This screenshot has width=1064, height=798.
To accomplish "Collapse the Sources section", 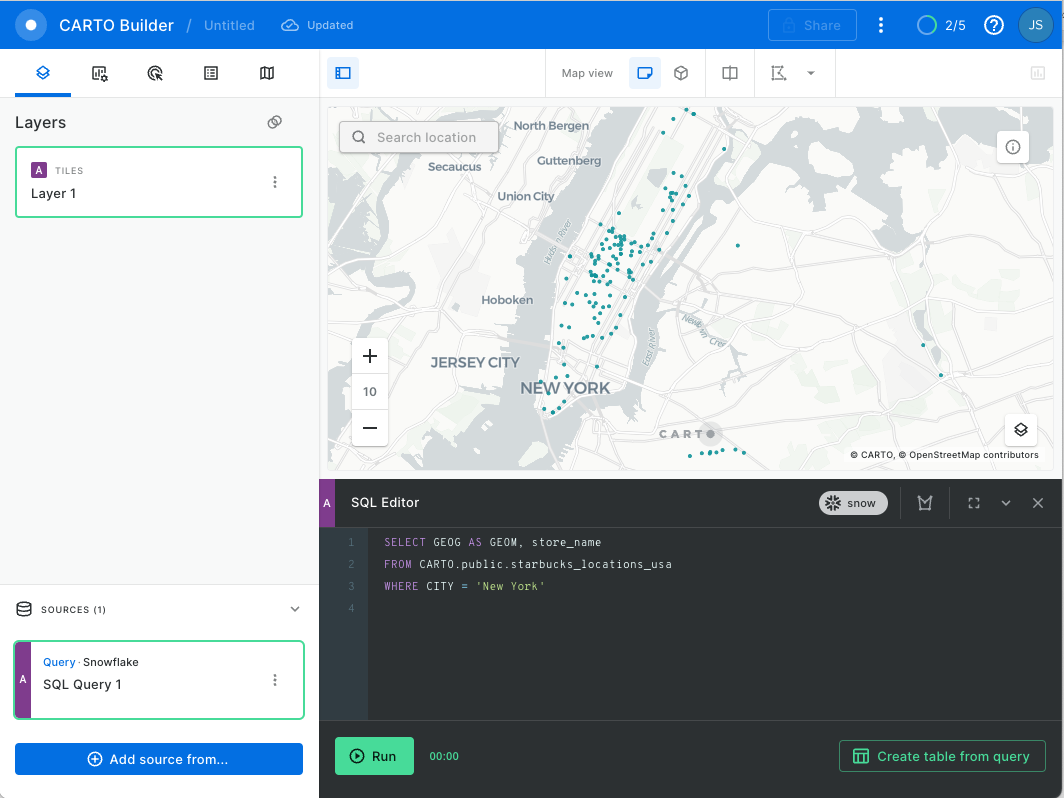I will click(x=295, y=609).
